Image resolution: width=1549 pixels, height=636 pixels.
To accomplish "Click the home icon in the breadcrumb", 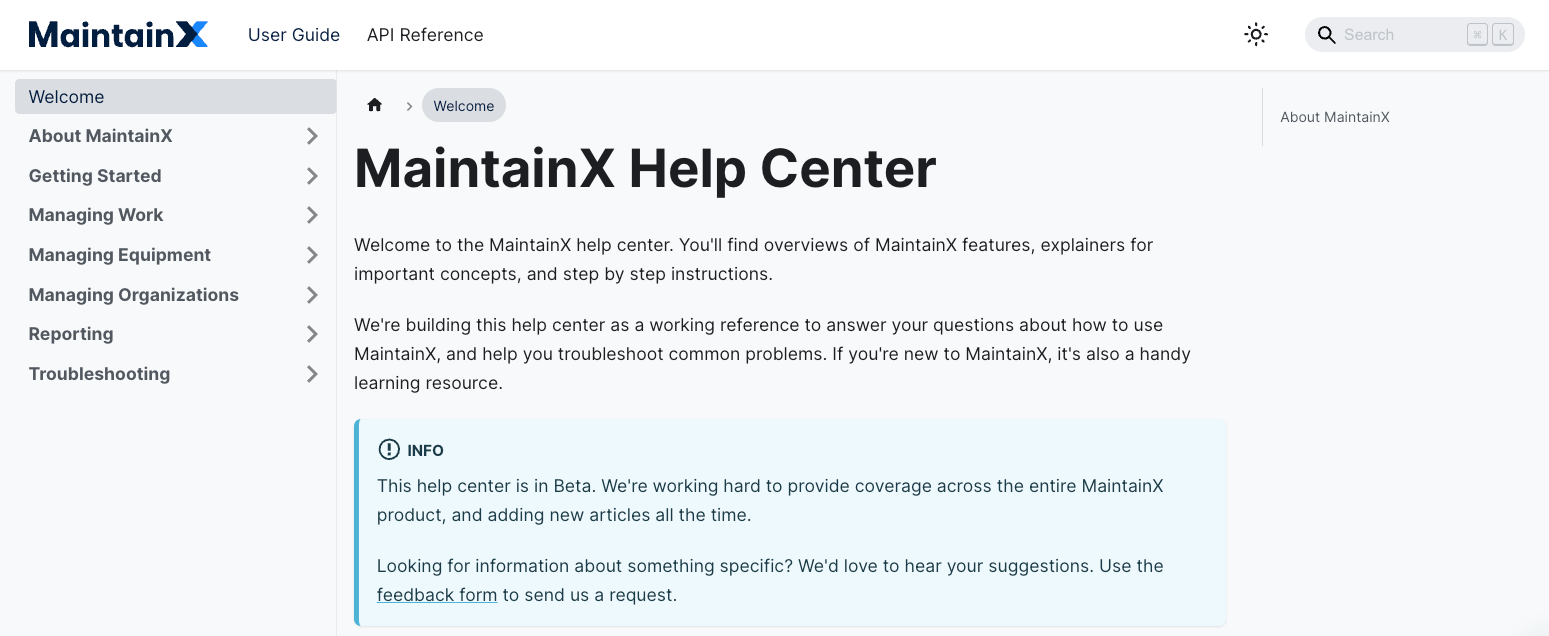I will coord(374,104).
